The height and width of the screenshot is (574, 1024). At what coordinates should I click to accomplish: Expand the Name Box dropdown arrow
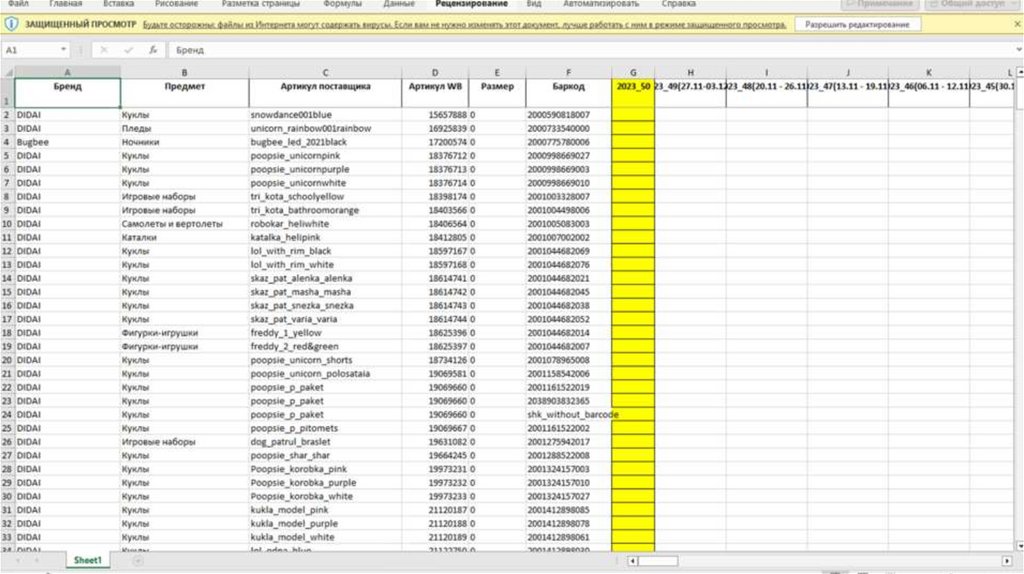63,50
